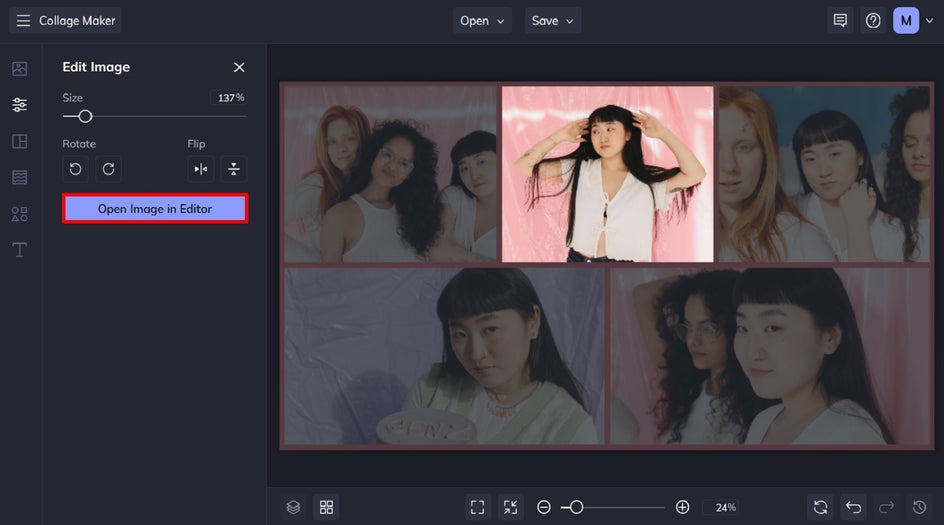This screenshot has height=525, width=944.
Task: Select the top-right collage photo
Action: [824, 174]
